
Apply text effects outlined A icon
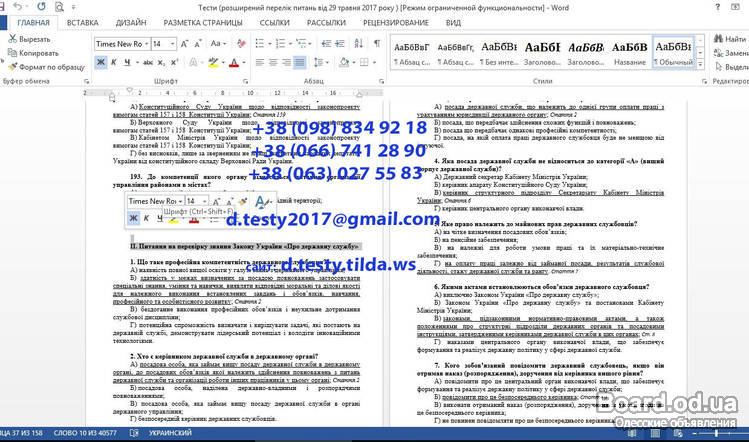coord(193,62)
